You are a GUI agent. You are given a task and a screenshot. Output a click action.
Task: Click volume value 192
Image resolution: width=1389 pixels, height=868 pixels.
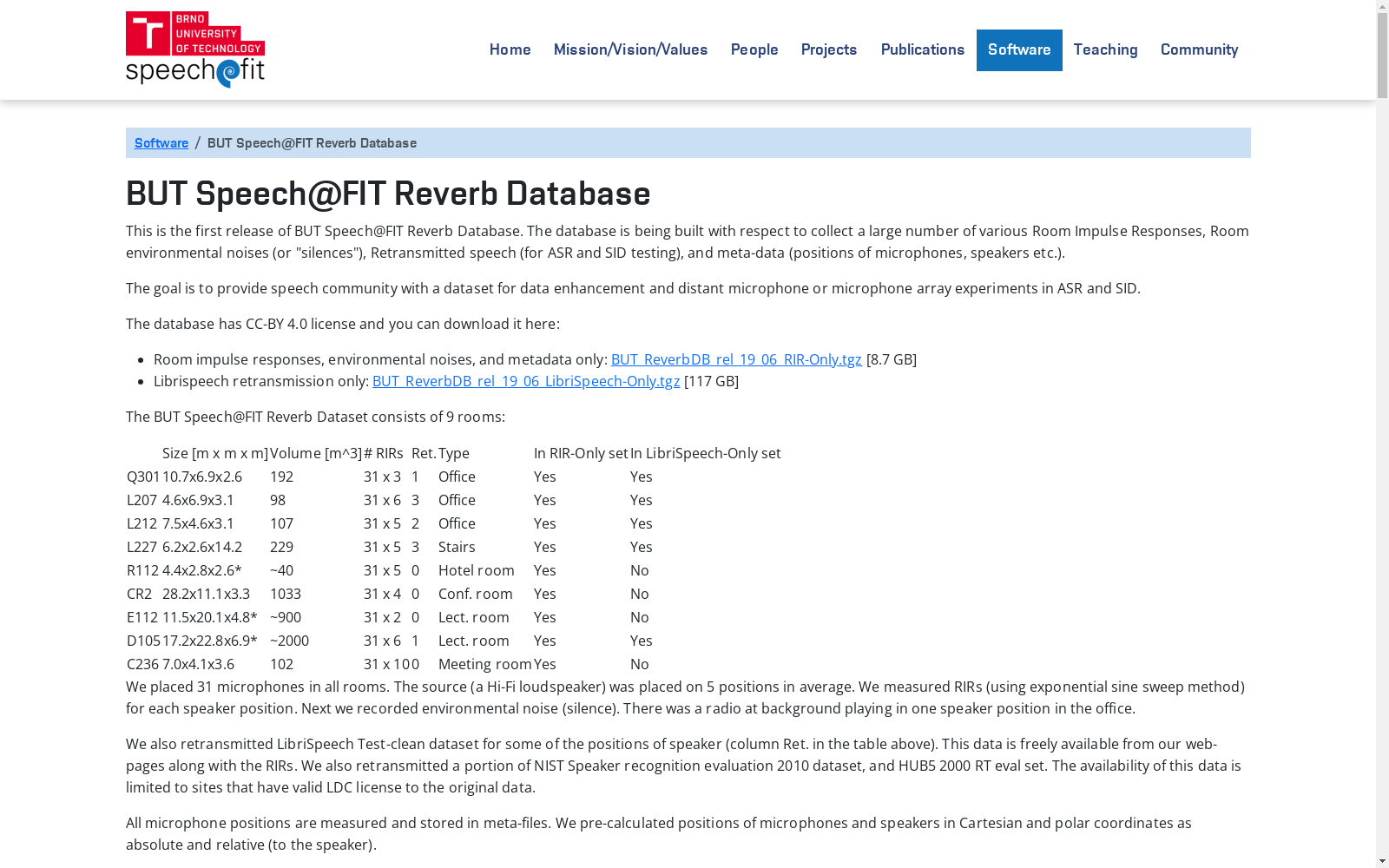tap(282, 477)
